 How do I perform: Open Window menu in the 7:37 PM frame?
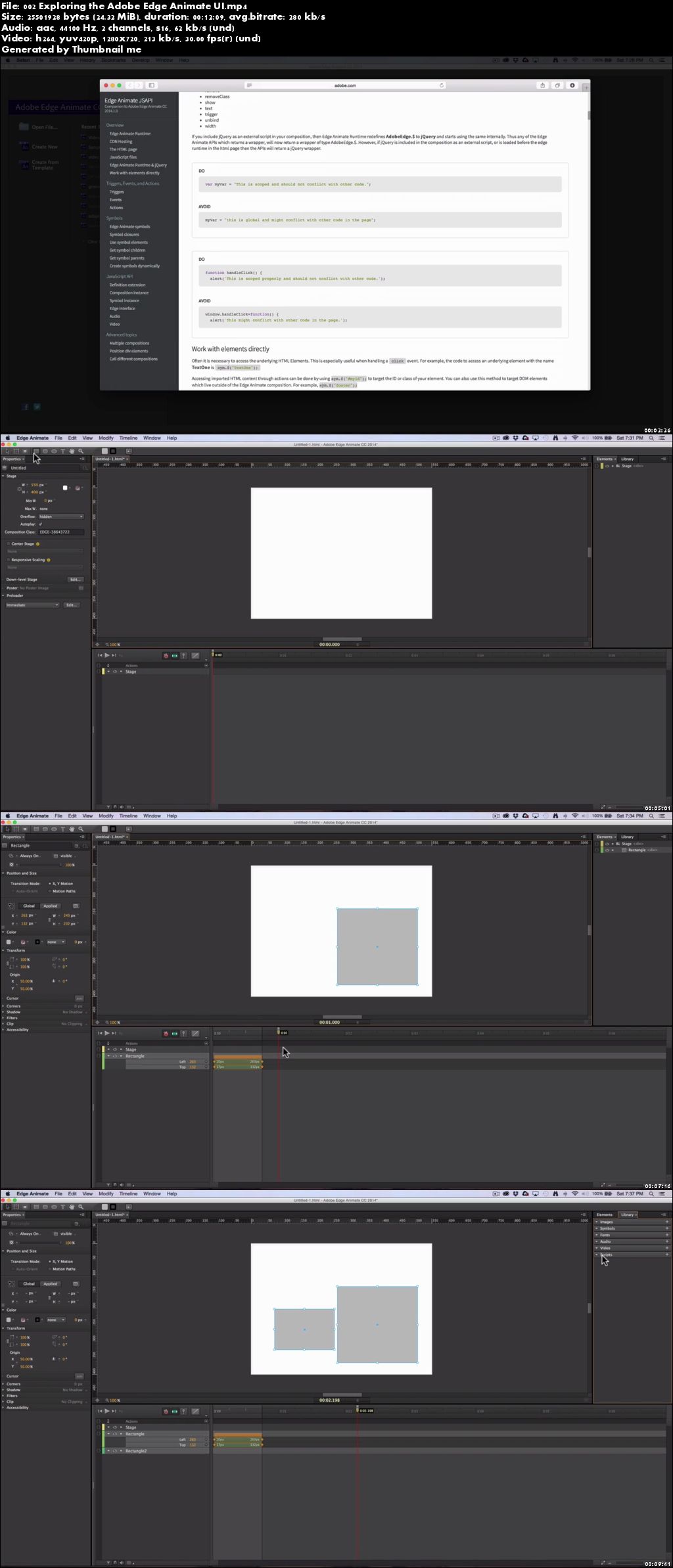click(152, 1193)
